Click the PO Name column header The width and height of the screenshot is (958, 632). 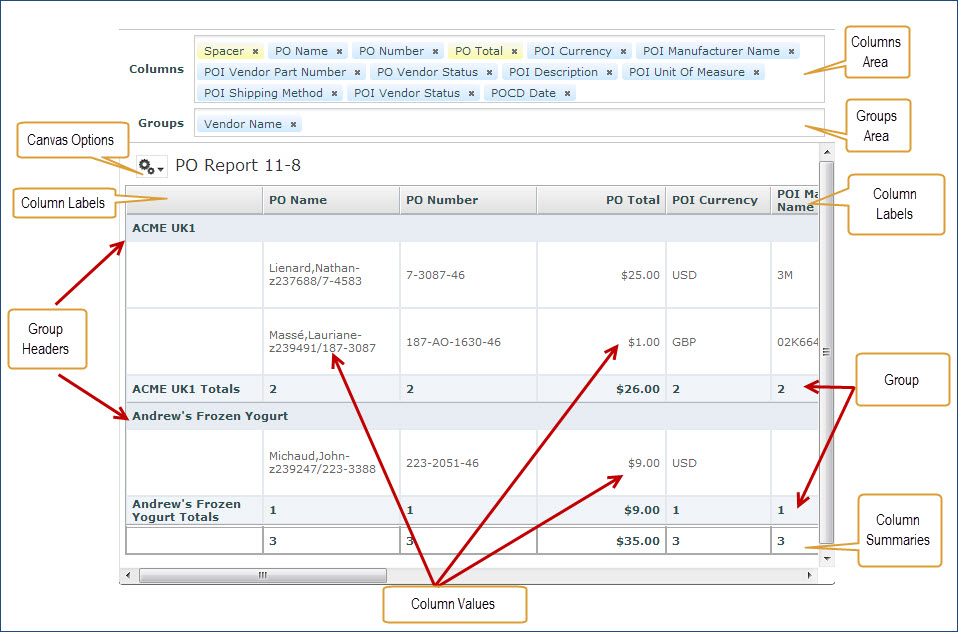pos(298,200)
